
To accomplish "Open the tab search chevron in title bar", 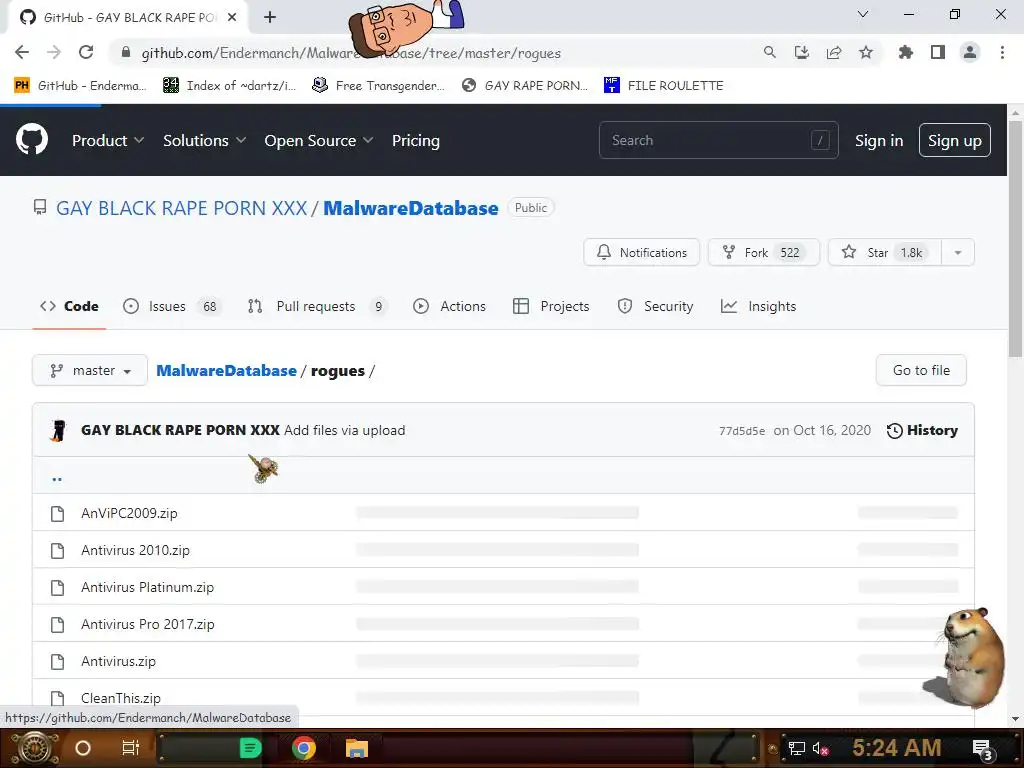I will click(x=863, y=14).
